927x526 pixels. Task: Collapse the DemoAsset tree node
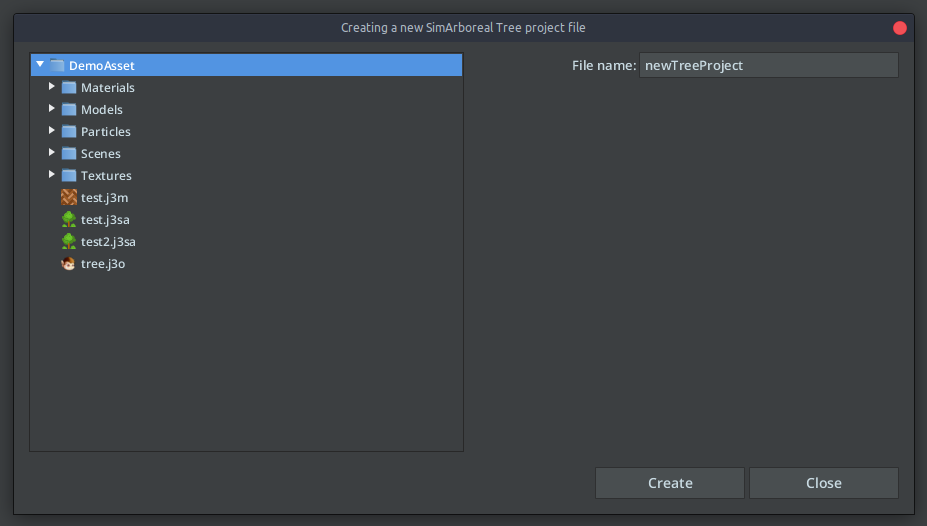[40, 64]
